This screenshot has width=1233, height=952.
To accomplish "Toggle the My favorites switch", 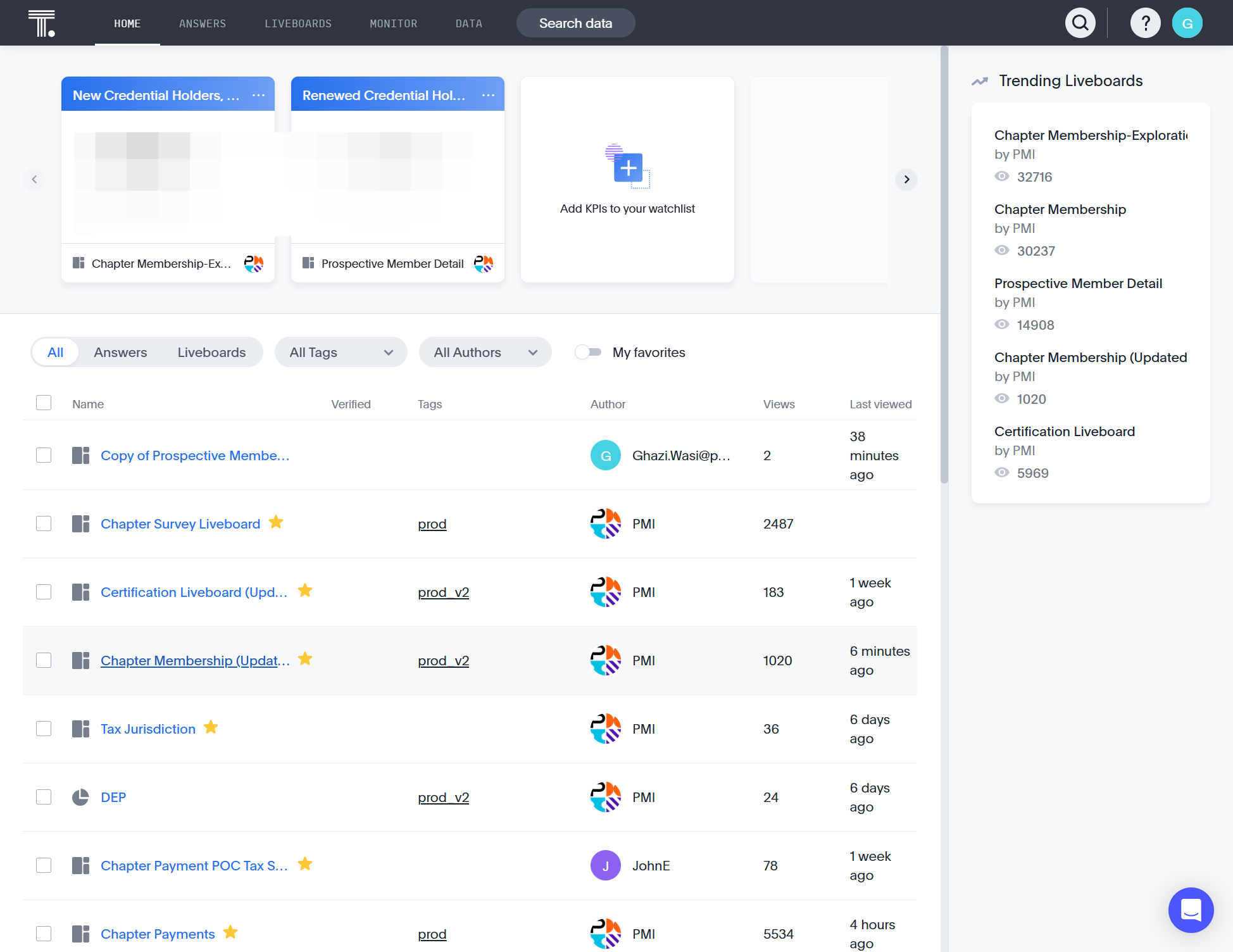I will [588, 353].
